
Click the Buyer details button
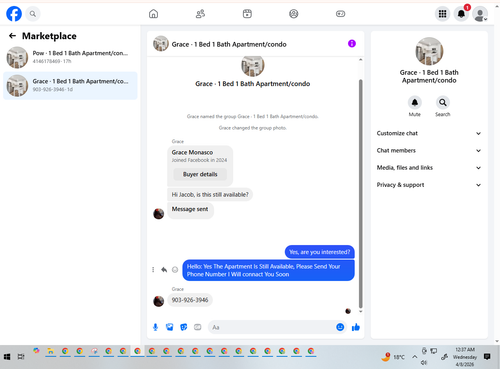coord(200,174)
